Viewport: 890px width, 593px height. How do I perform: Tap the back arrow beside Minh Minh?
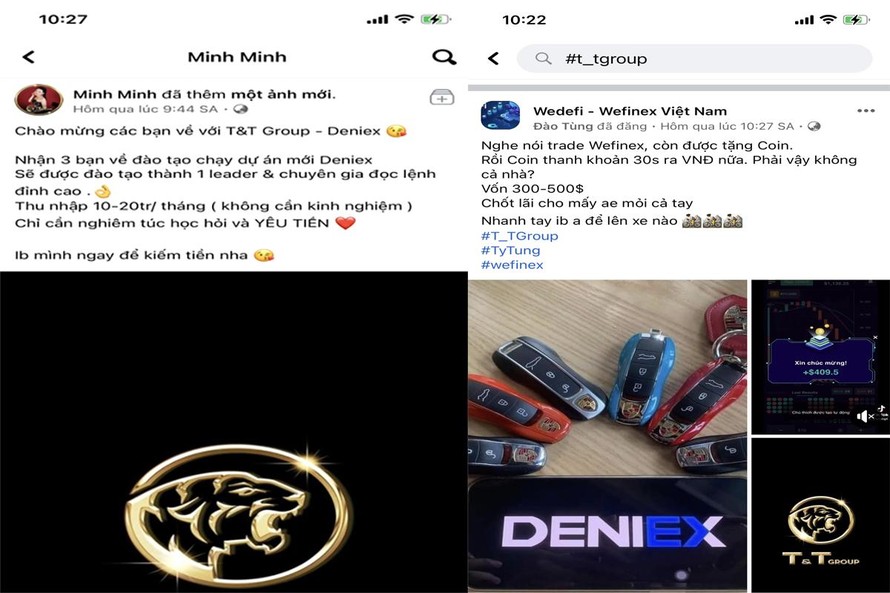click(28, 57)
